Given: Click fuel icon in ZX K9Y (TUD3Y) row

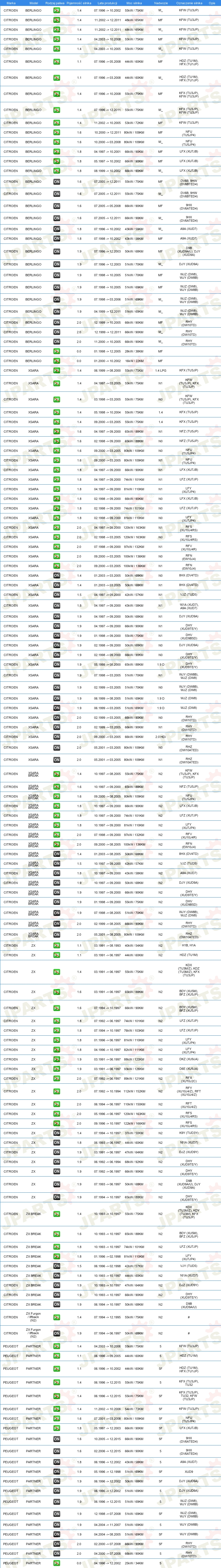Looking at the screenshot, I should click(x=57, y=1133).
